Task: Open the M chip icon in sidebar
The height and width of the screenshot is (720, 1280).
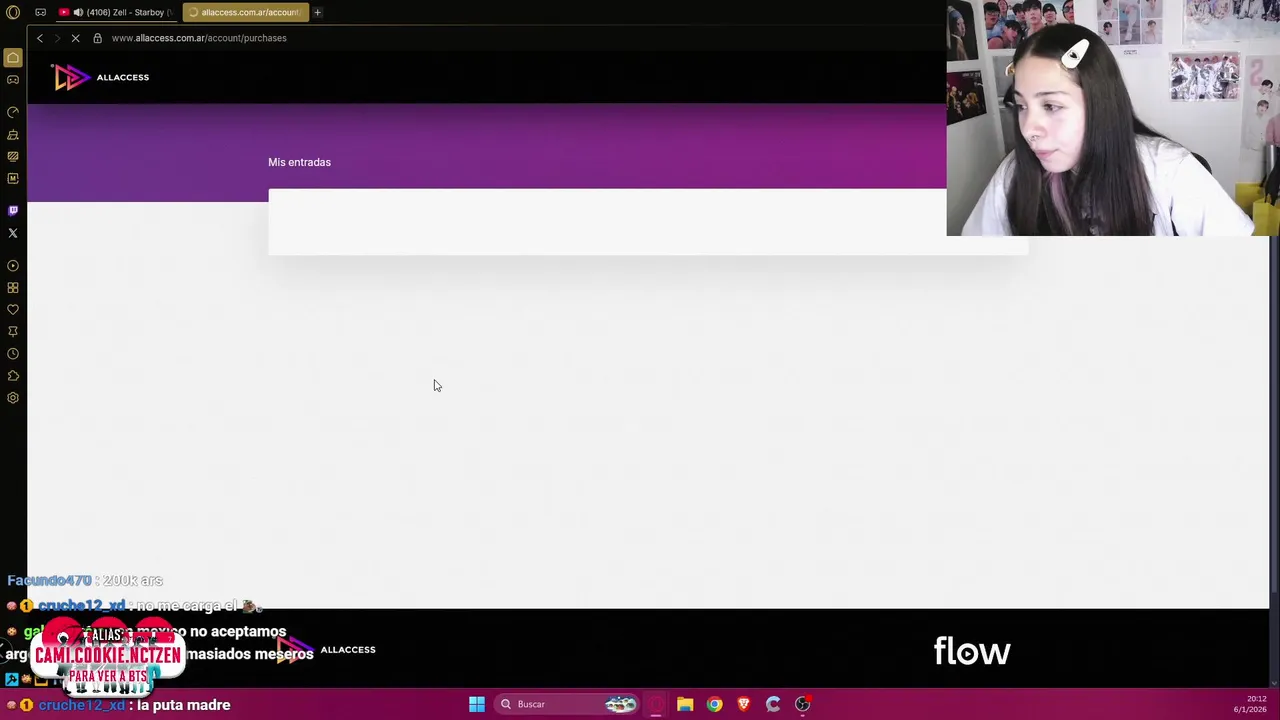Action: pyautogui.click(x=13, y=178)
